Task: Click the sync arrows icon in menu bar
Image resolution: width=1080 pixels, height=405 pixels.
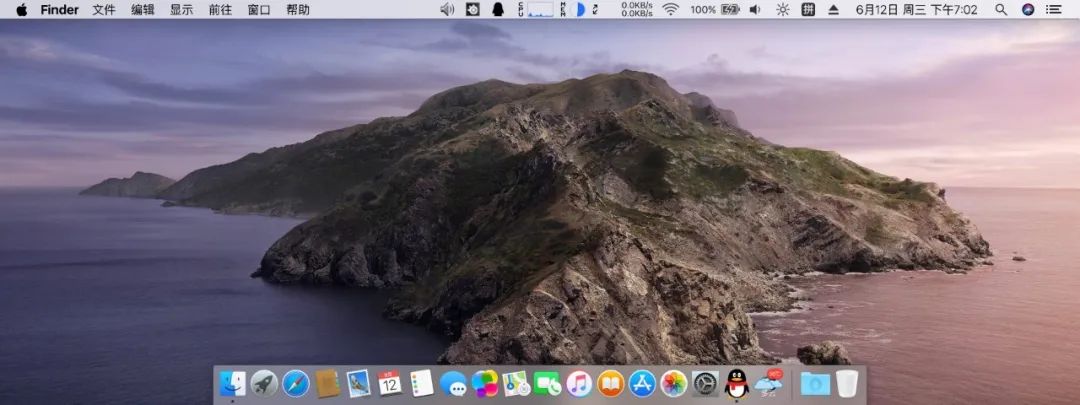Action: point(595,10)
